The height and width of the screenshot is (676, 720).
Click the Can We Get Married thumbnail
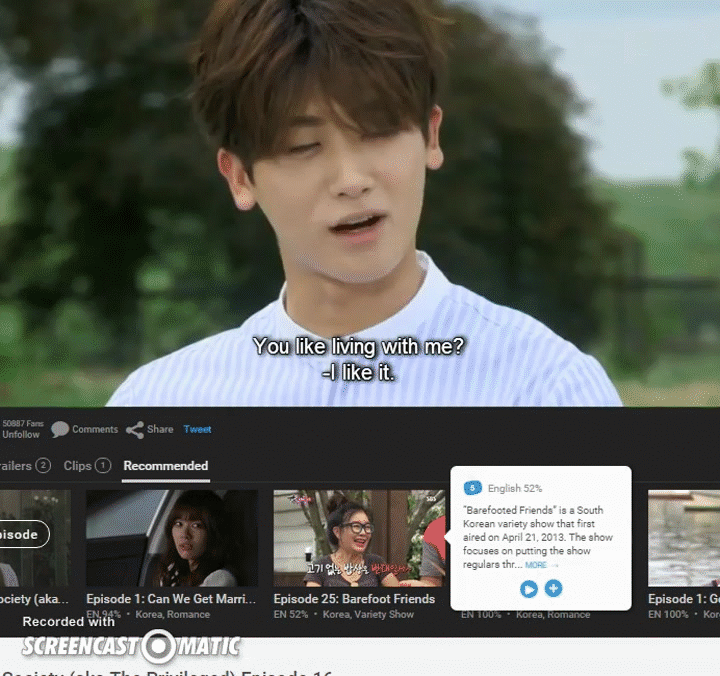(172, 538)
